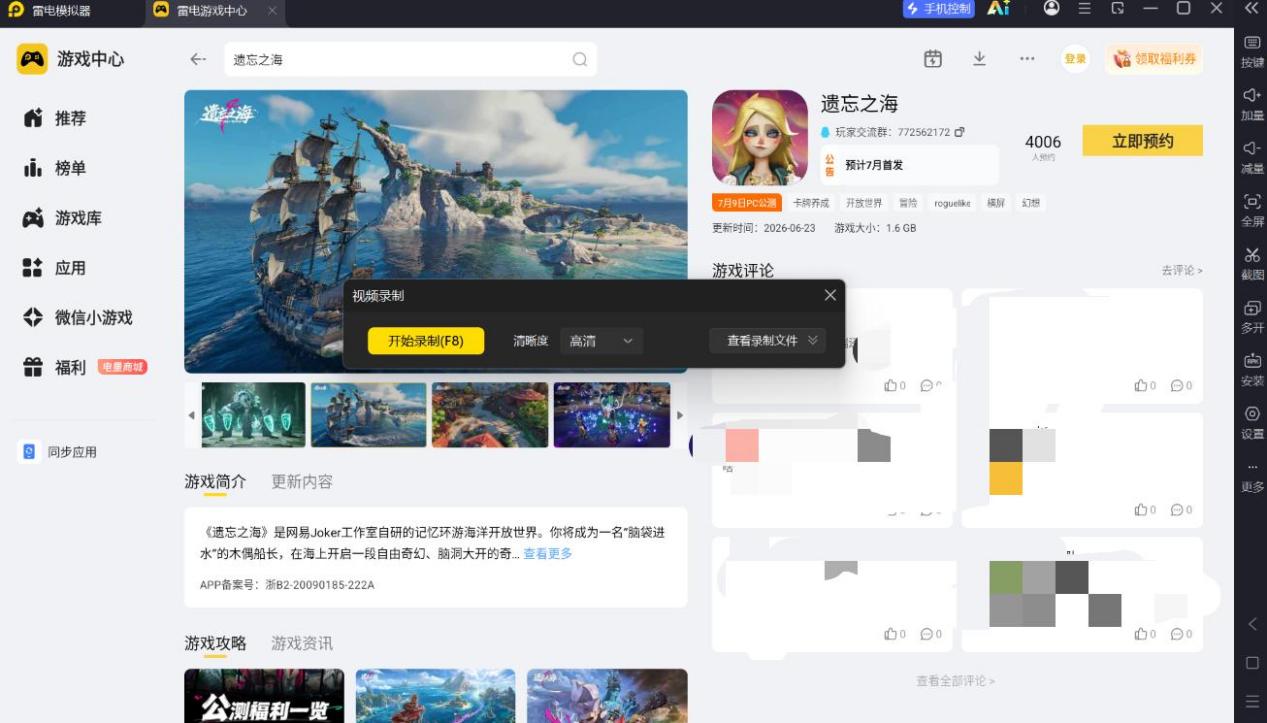The image size is (1267, 723).
Task: Select the purple battle screenshot thumbnail
Action: (612, 415)
